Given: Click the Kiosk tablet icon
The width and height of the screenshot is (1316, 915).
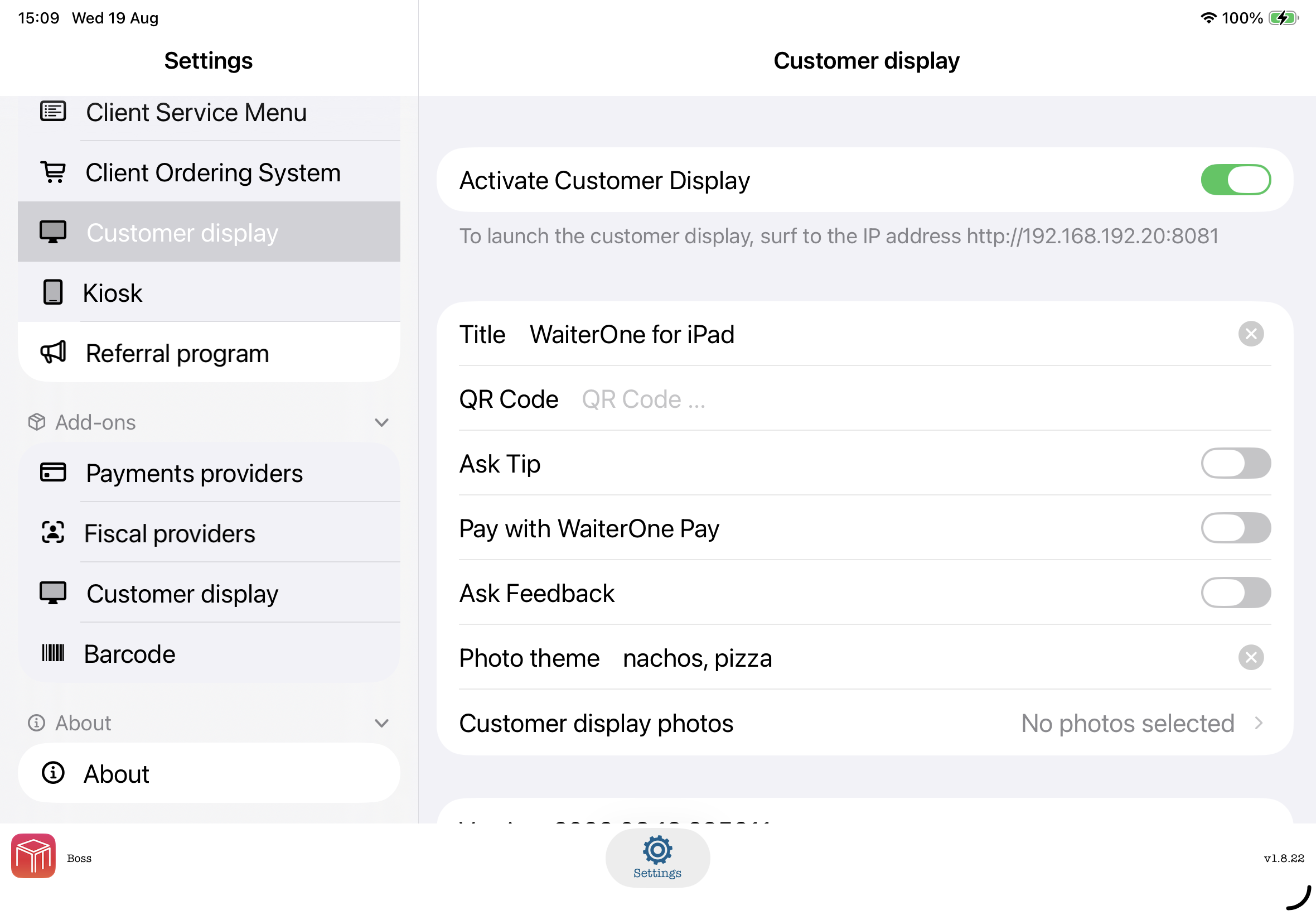Looking at the screenshot, I should click(x=53, y=292).
